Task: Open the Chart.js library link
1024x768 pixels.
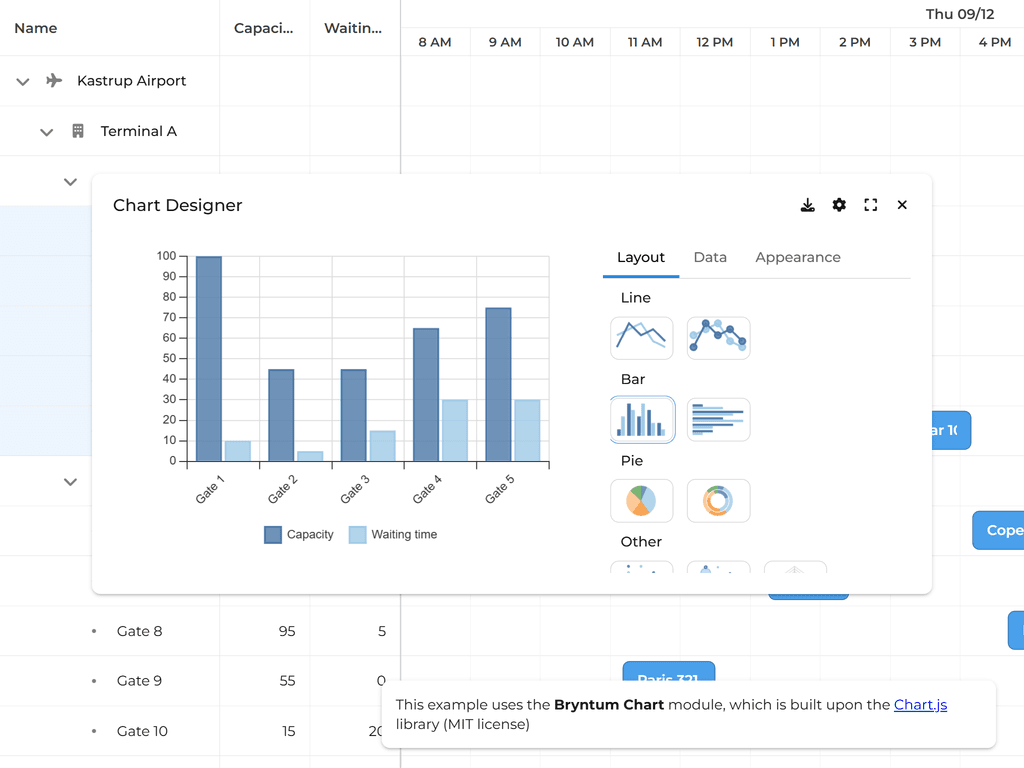Action: (920, 704)
